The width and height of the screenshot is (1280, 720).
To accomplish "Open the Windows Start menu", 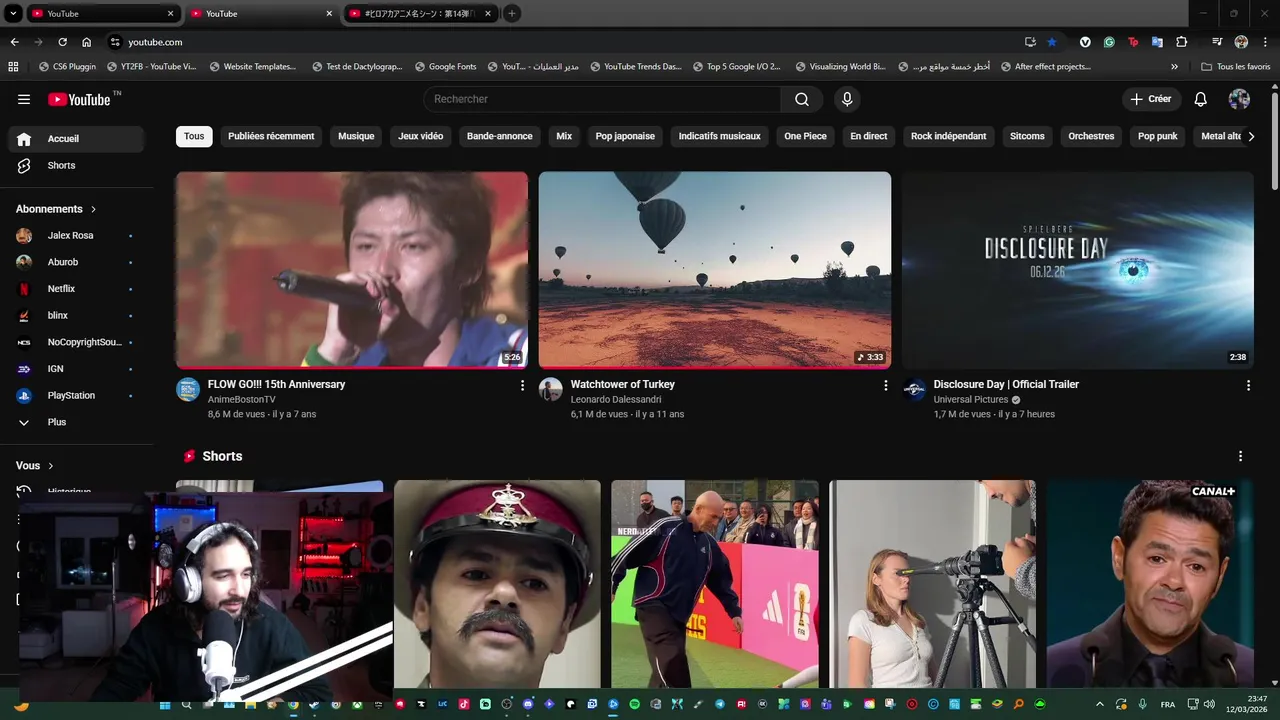I will click(165, 705).
